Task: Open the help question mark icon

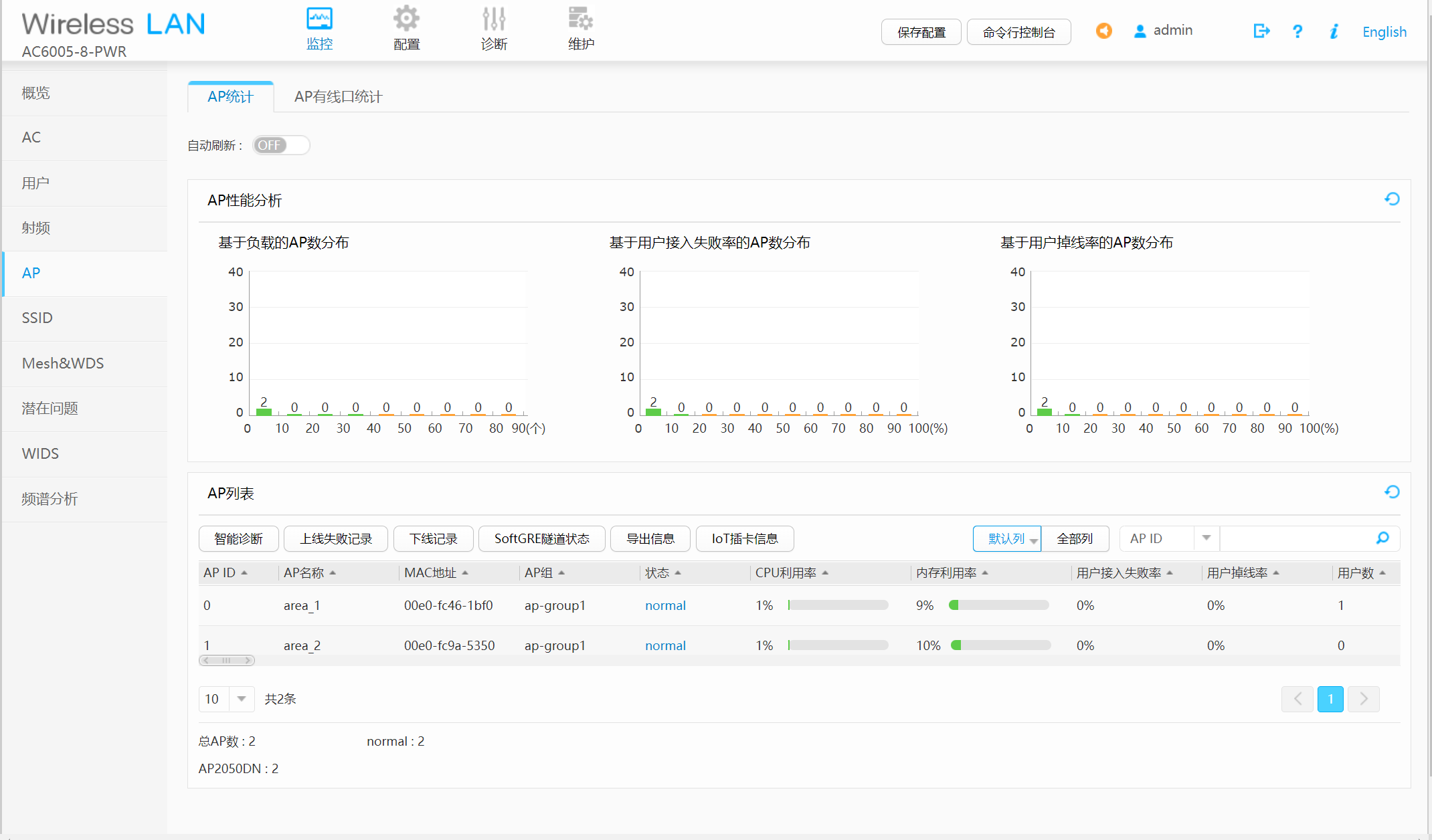Action: pyautogui.click(x=1297, y=31)
